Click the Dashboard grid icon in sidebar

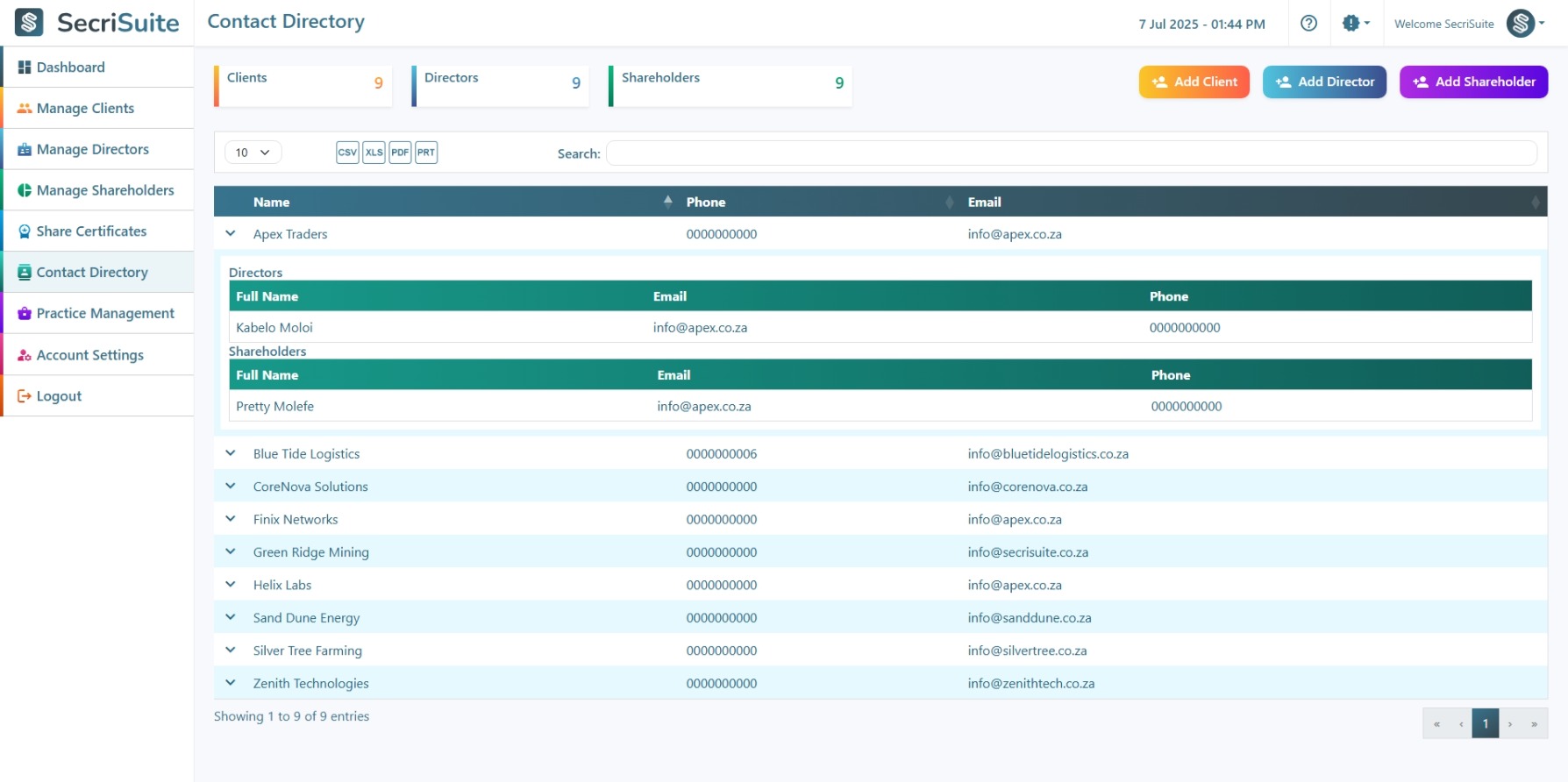[25, 68]
